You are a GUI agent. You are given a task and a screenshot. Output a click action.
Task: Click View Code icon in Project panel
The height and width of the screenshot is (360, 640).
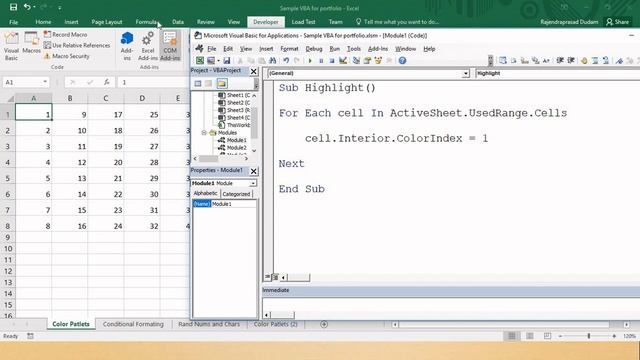tap(198, 84)
